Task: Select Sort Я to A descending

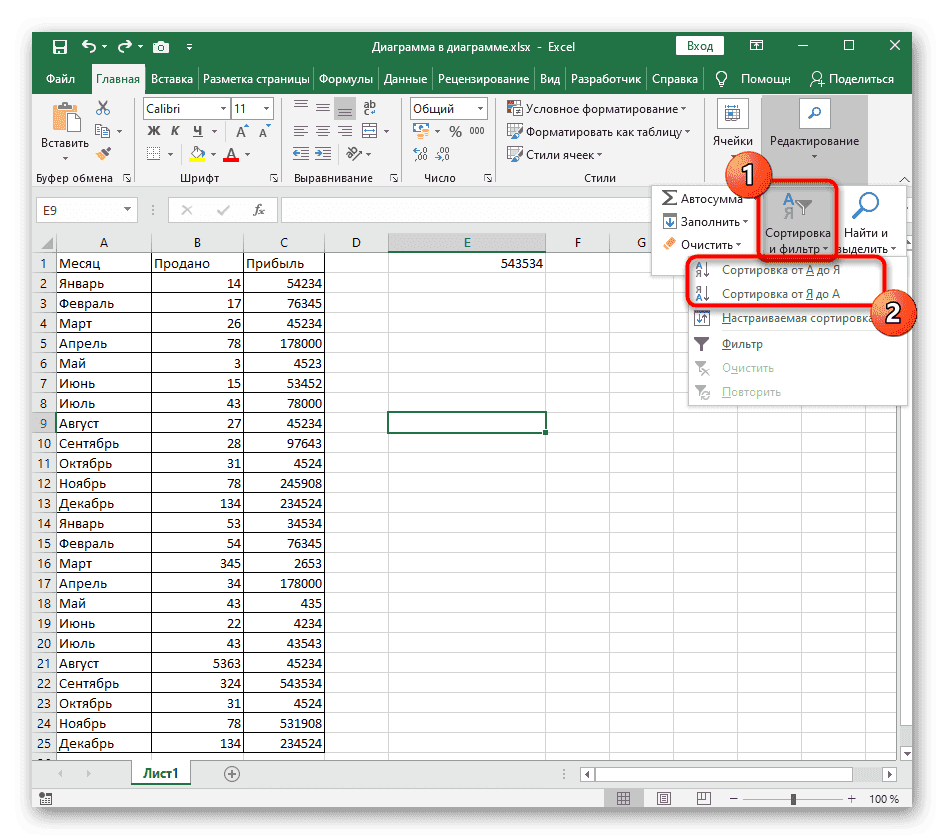Action: click(781, 294)
